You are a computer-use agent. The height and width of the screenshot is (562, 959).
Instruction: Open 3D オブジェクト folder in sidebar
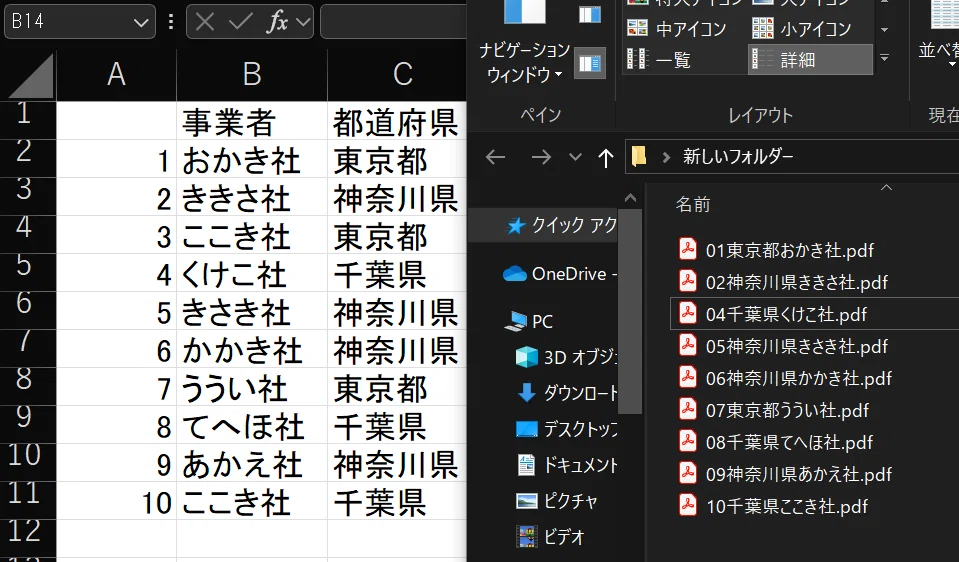pos(566,357)
